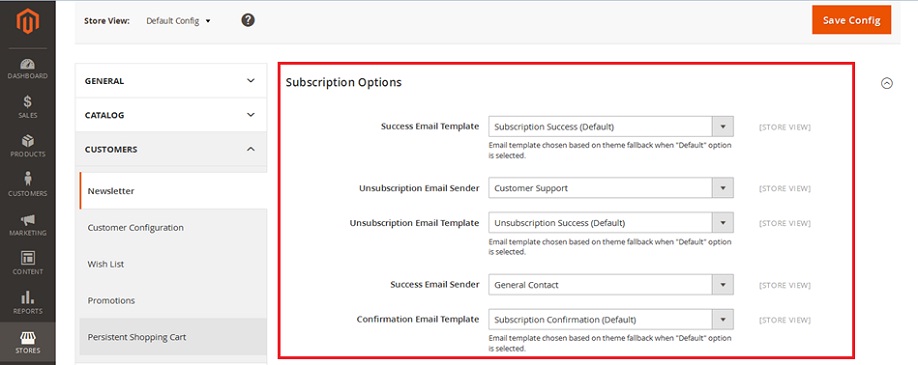The height and width of the screenshot is (365, 918).
Task: Open the Customers person icon
Action: point(28,179)
